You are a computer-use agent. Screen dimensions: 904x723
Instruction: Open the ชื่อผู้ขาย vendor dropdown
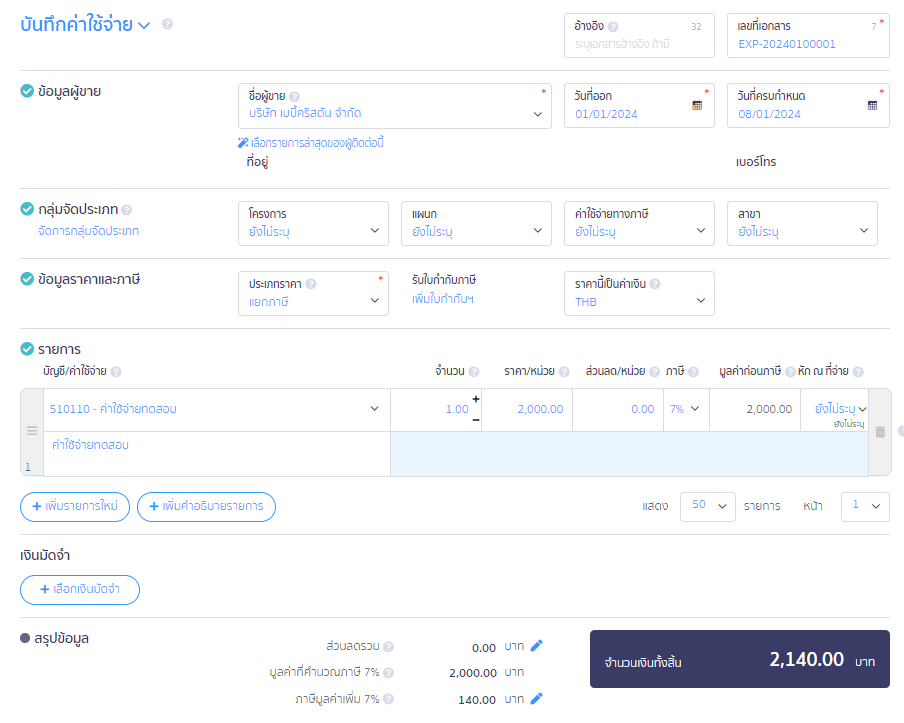(395, 106)
